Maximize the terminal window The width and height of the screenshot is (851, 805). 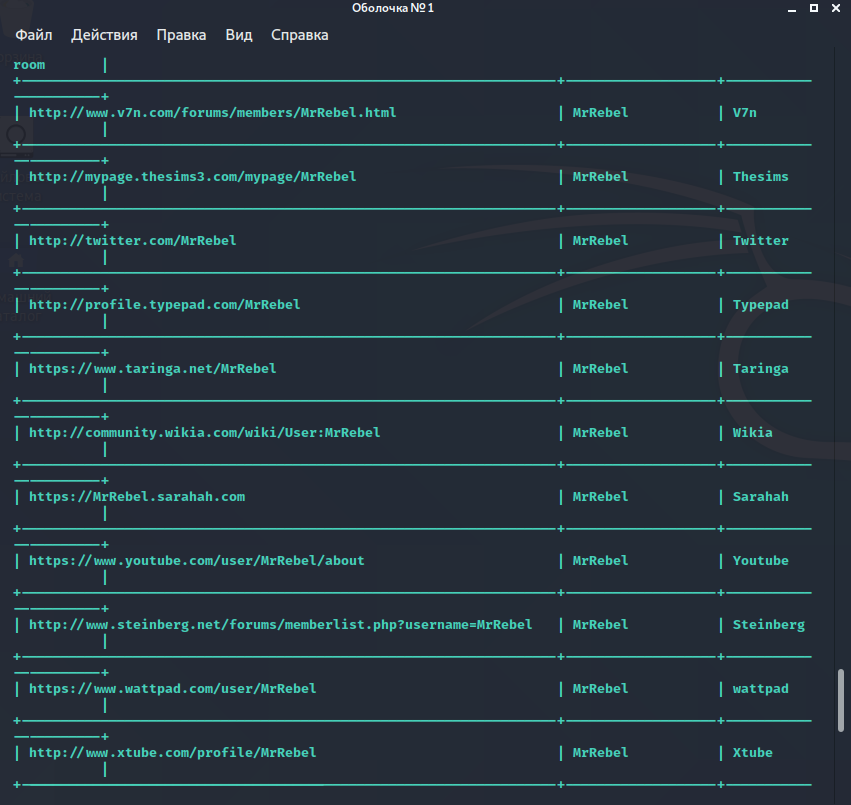[813, 8]
